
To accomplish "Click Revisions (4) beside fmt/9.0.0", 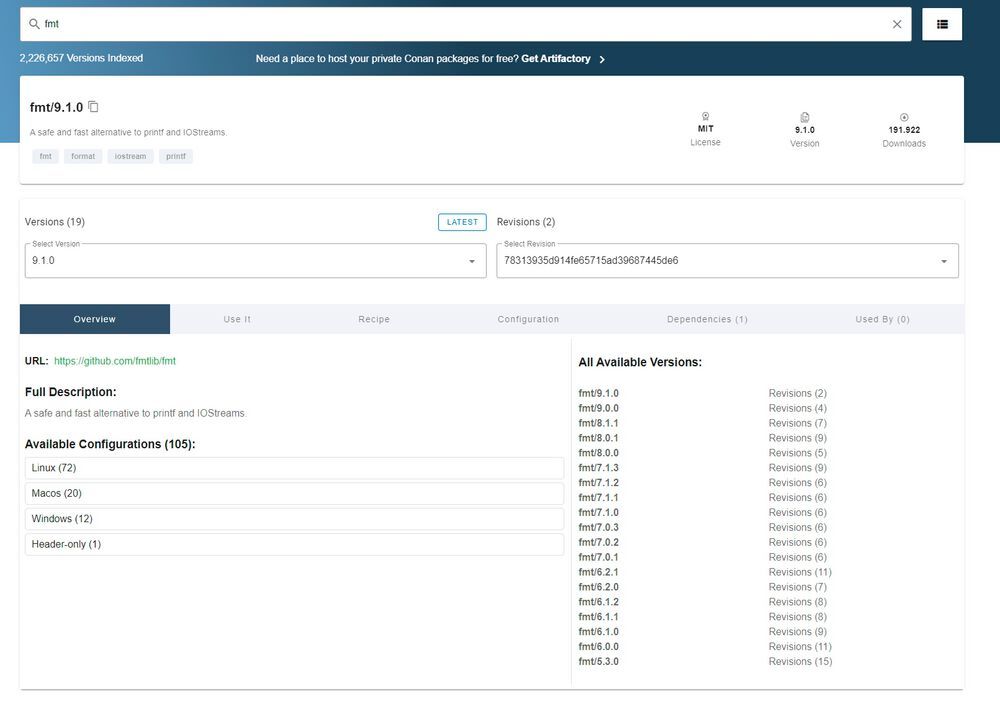I will (x=797, y=408).
